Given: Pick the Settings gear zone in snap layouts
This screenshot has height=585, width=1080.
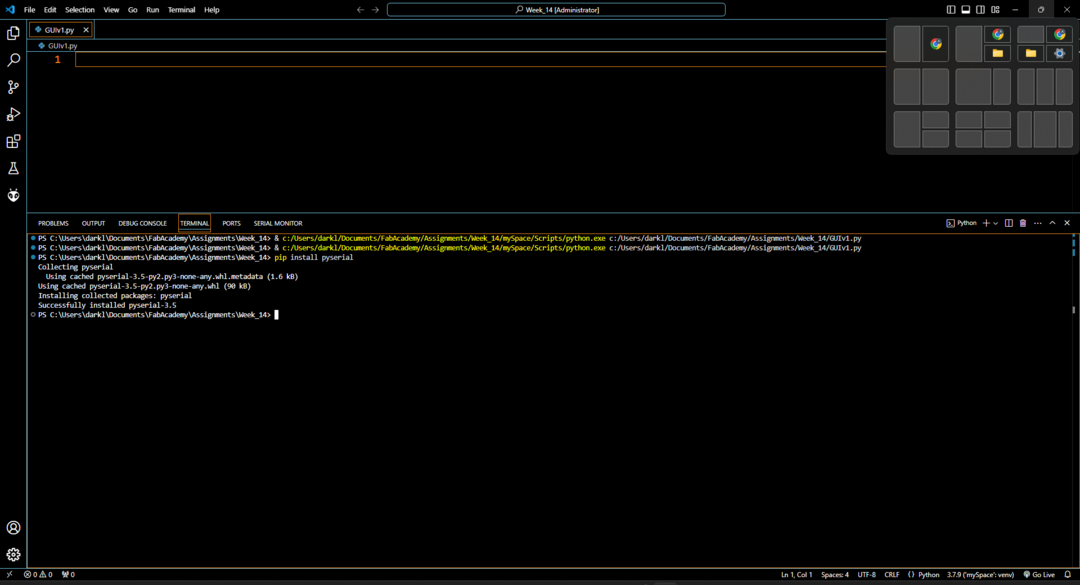Looking at the screenshot, I should [x=1059, y=53].
